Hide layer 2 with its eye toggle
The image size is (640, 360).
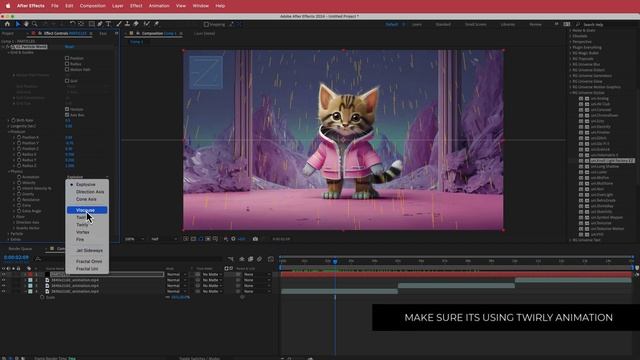pyautogui.click(x=4, y=280)
